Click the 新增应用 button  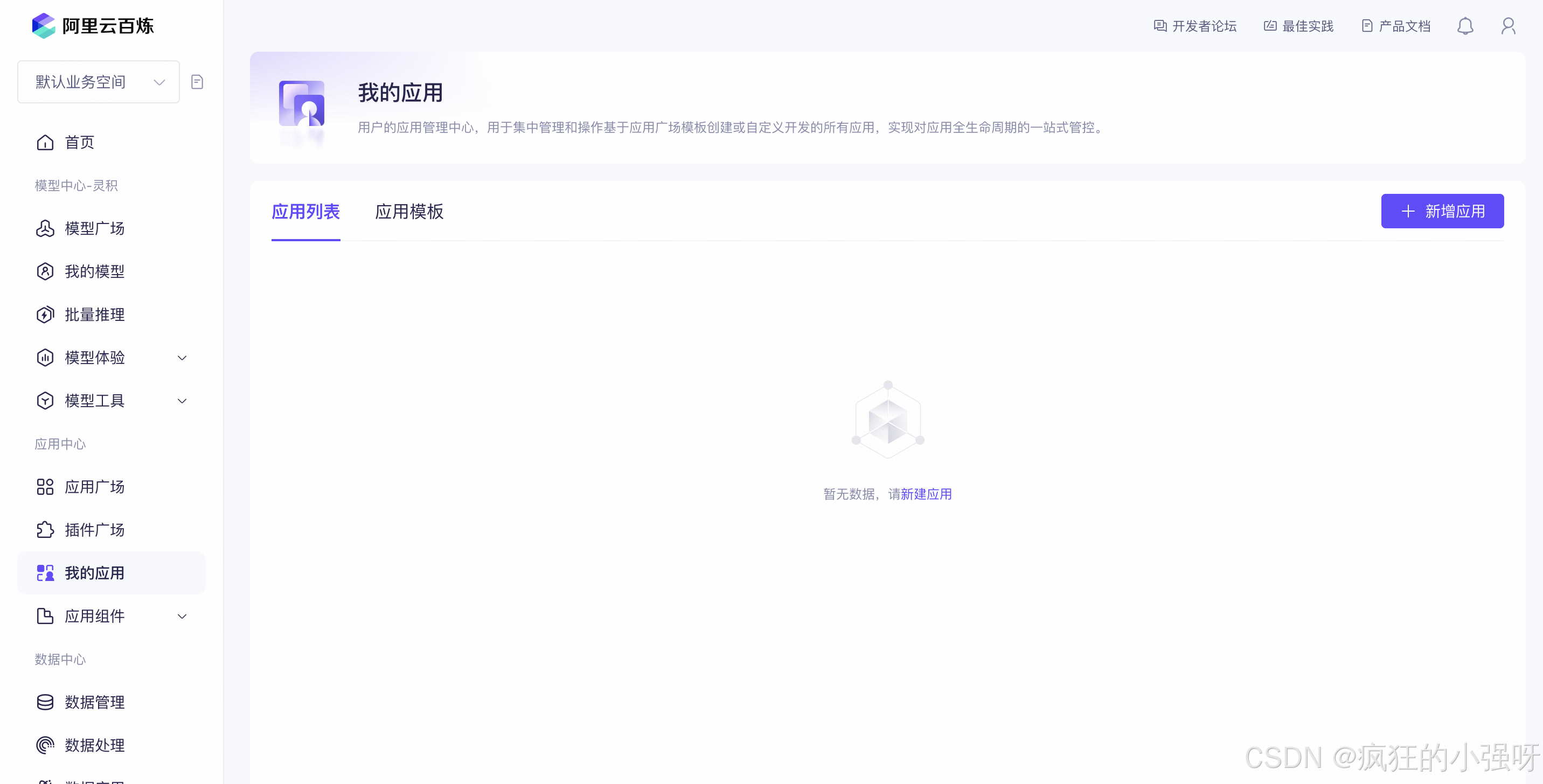pyautogui.click(x=1442, y=211)
